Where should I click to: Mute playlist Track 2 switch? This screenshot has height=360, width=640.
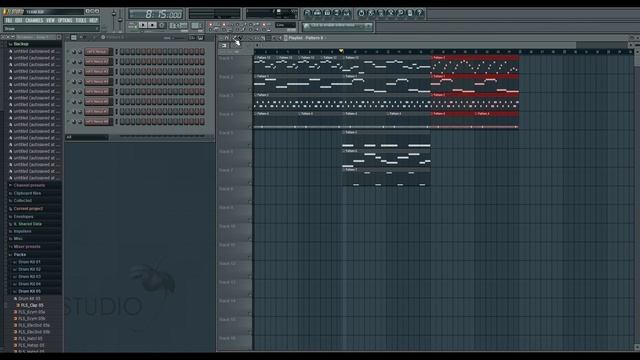250,90
